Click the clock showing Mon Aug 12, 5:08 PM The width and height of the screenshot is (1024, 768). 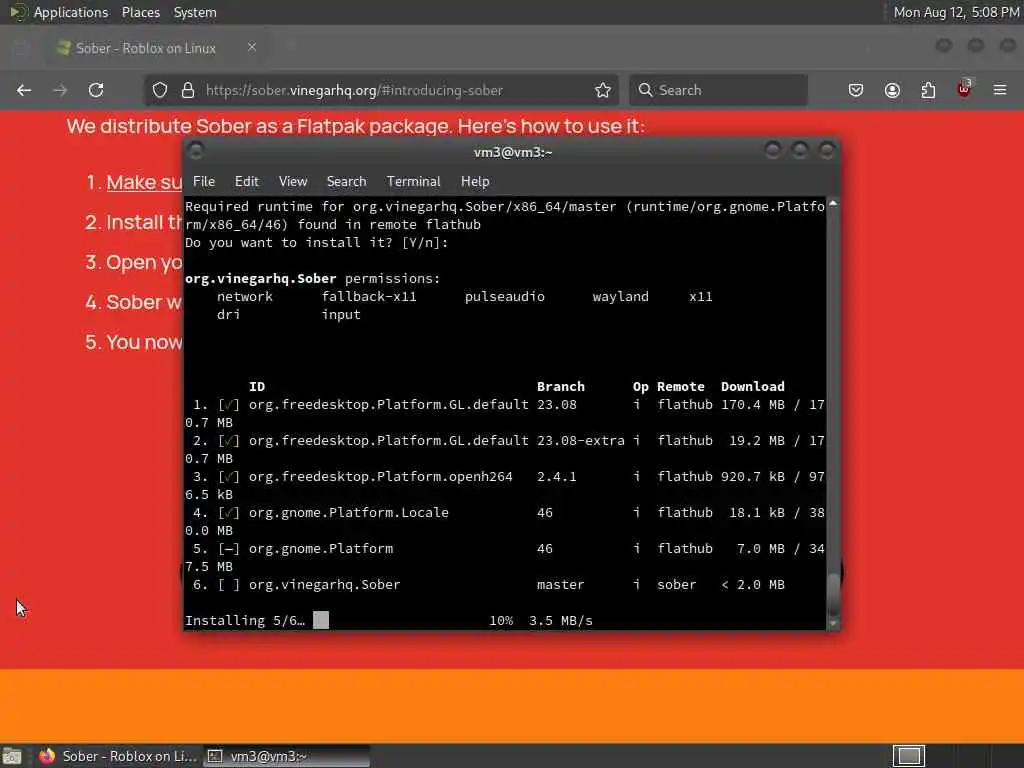956,12
